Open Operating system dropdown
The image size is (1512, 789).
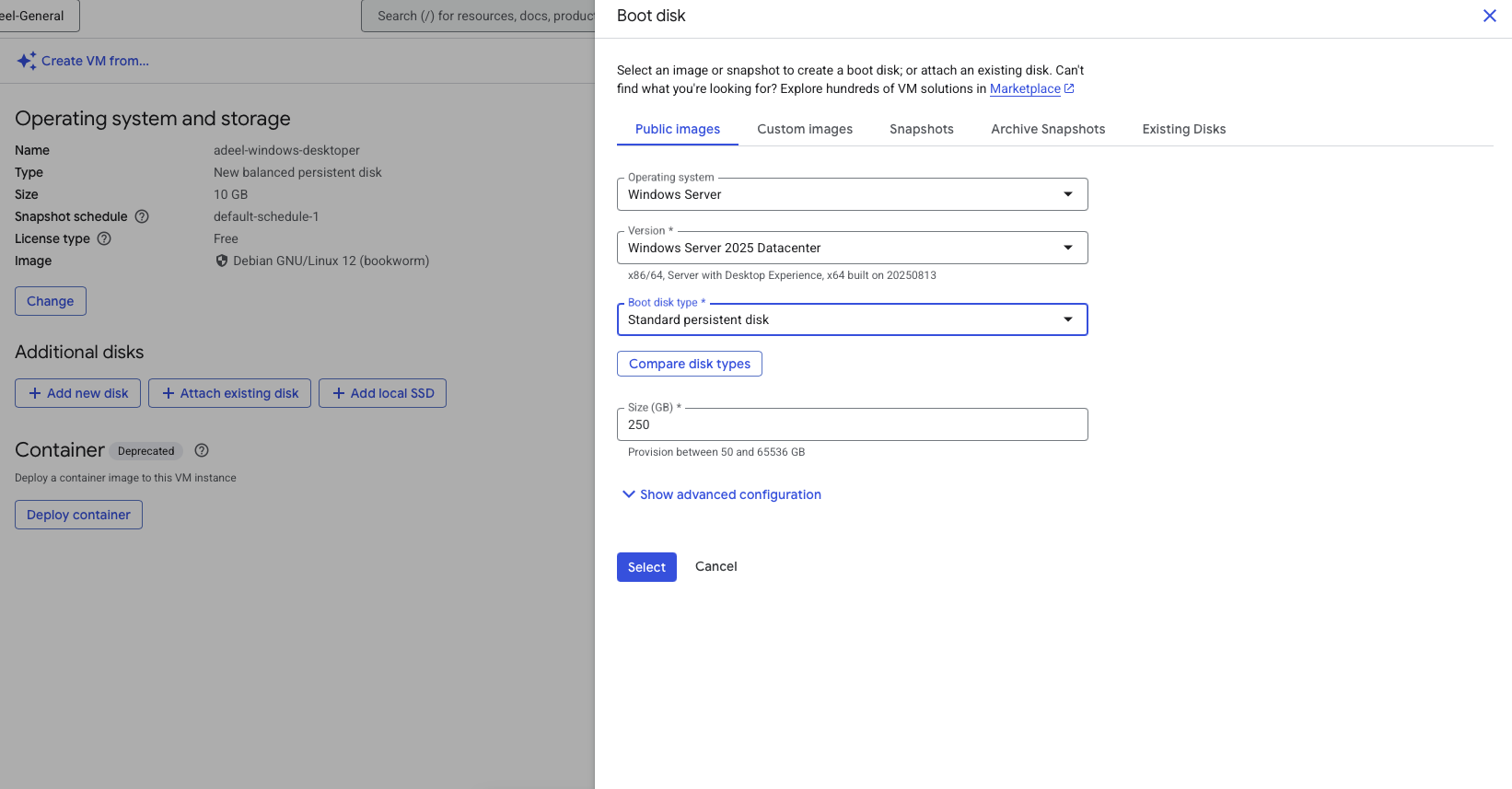(x=852, y=194)
